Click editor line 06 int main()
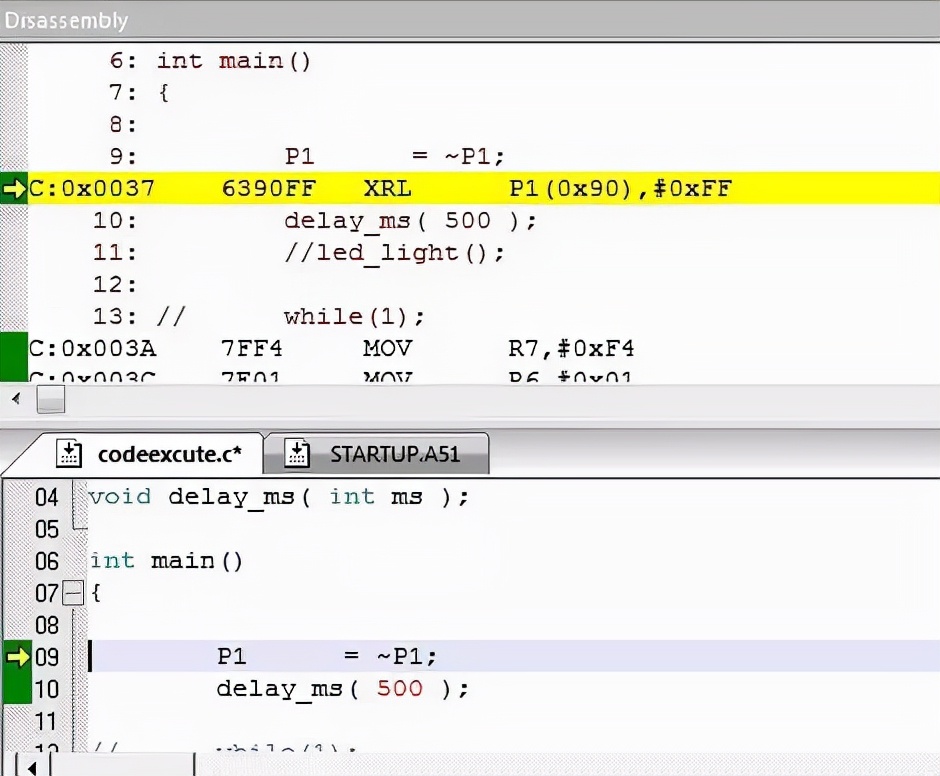Image resolution: width=940 pixels, height=776 pixels. (166, 561)
